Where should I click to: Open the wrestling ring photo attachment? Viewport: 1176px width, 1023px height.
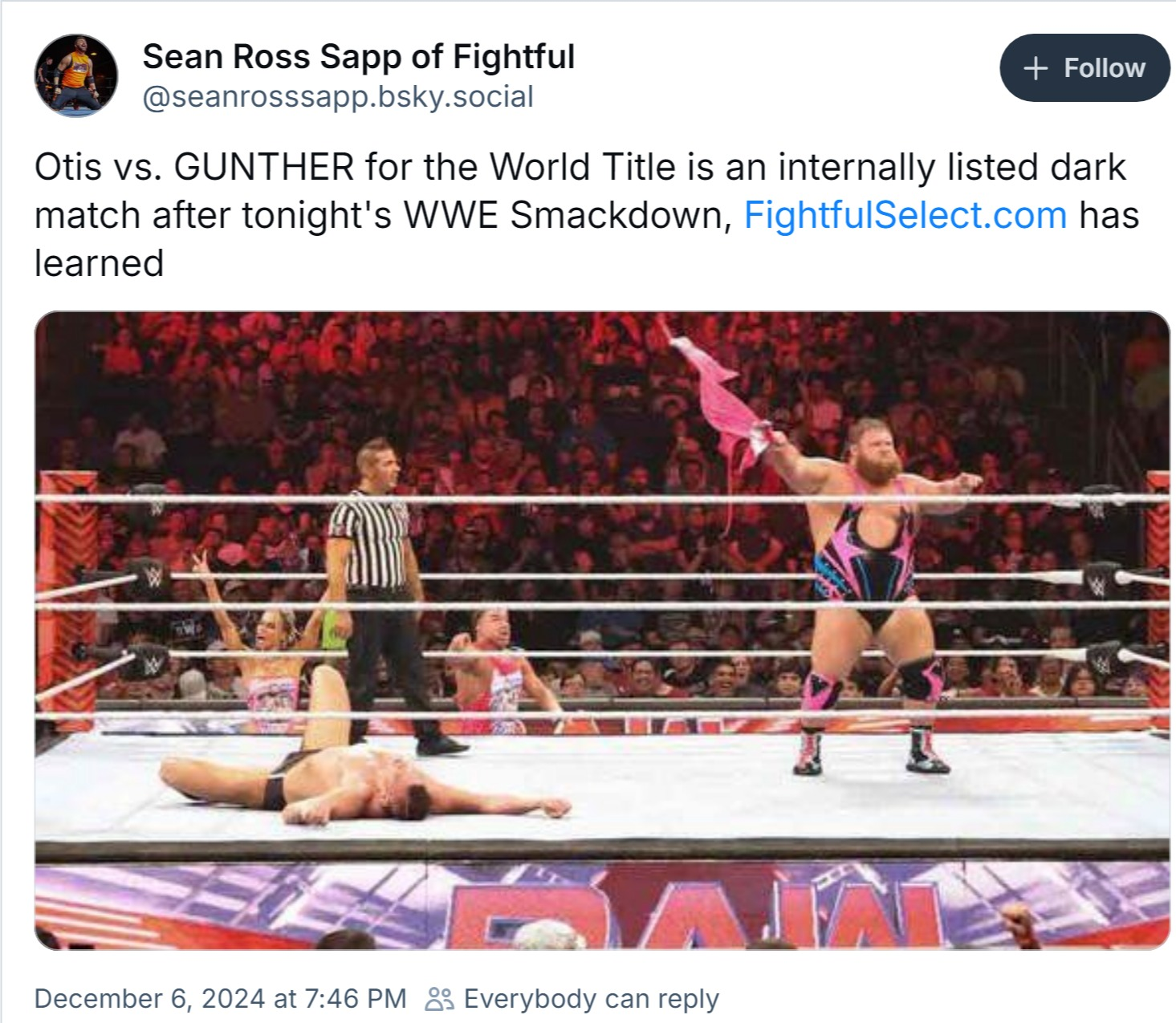point(602,631)
